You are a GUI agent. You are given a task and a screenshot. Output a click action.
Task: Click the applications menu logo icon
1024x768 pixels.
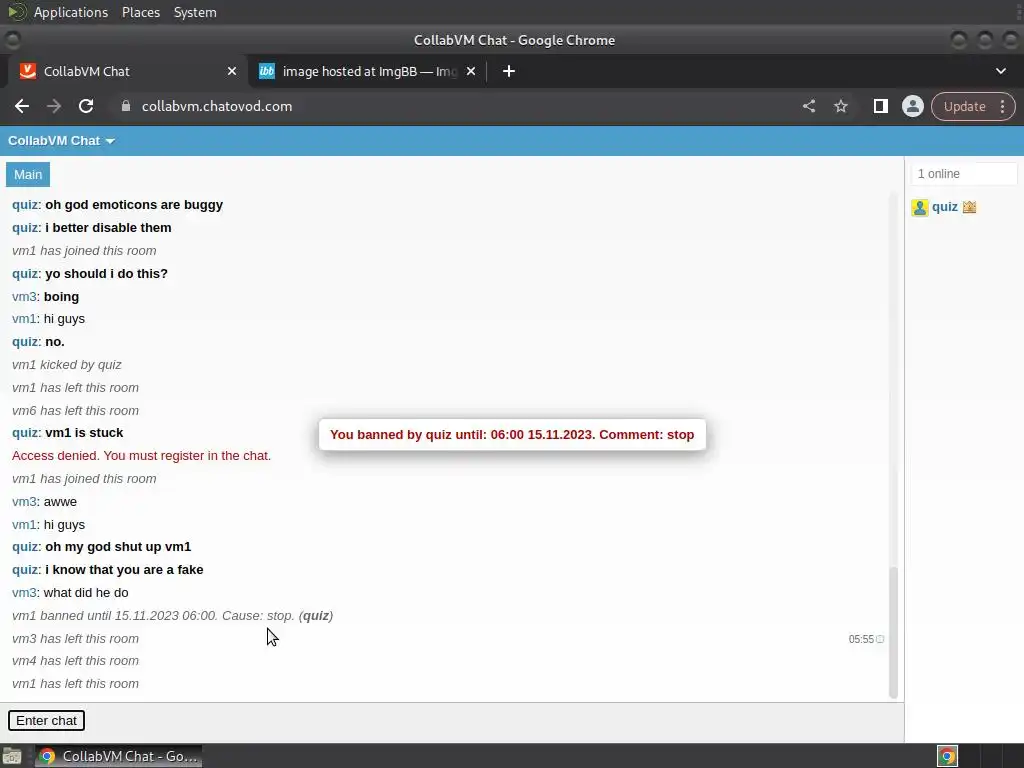[x=16, y=12]
